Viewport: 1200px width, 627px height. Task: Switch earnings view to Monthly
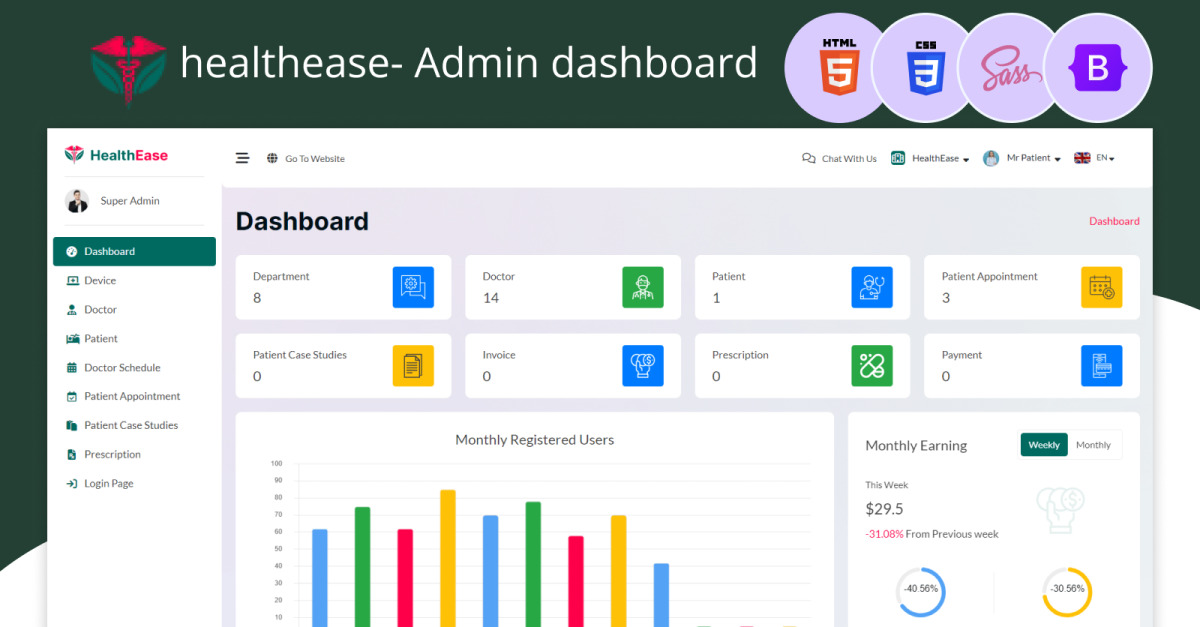coord(1093,445)
